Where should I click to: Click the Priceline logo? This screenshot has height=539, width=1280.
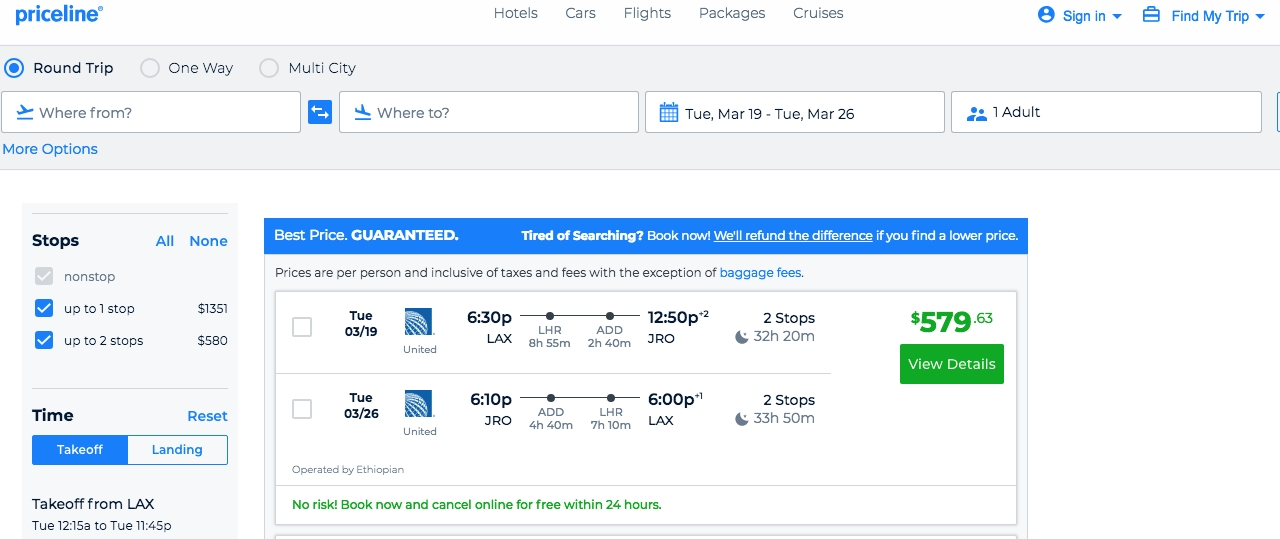point(59,14)
